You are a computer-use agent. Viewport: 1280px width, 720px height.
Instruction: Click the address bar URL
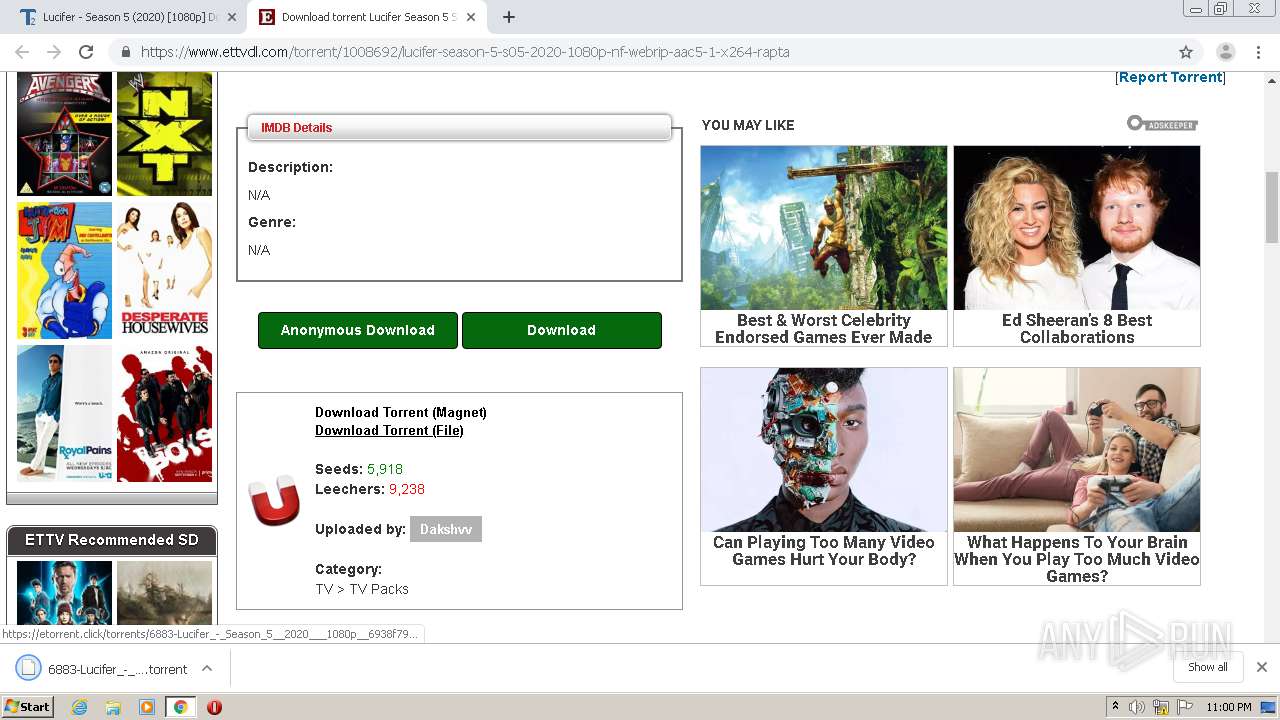465,52
